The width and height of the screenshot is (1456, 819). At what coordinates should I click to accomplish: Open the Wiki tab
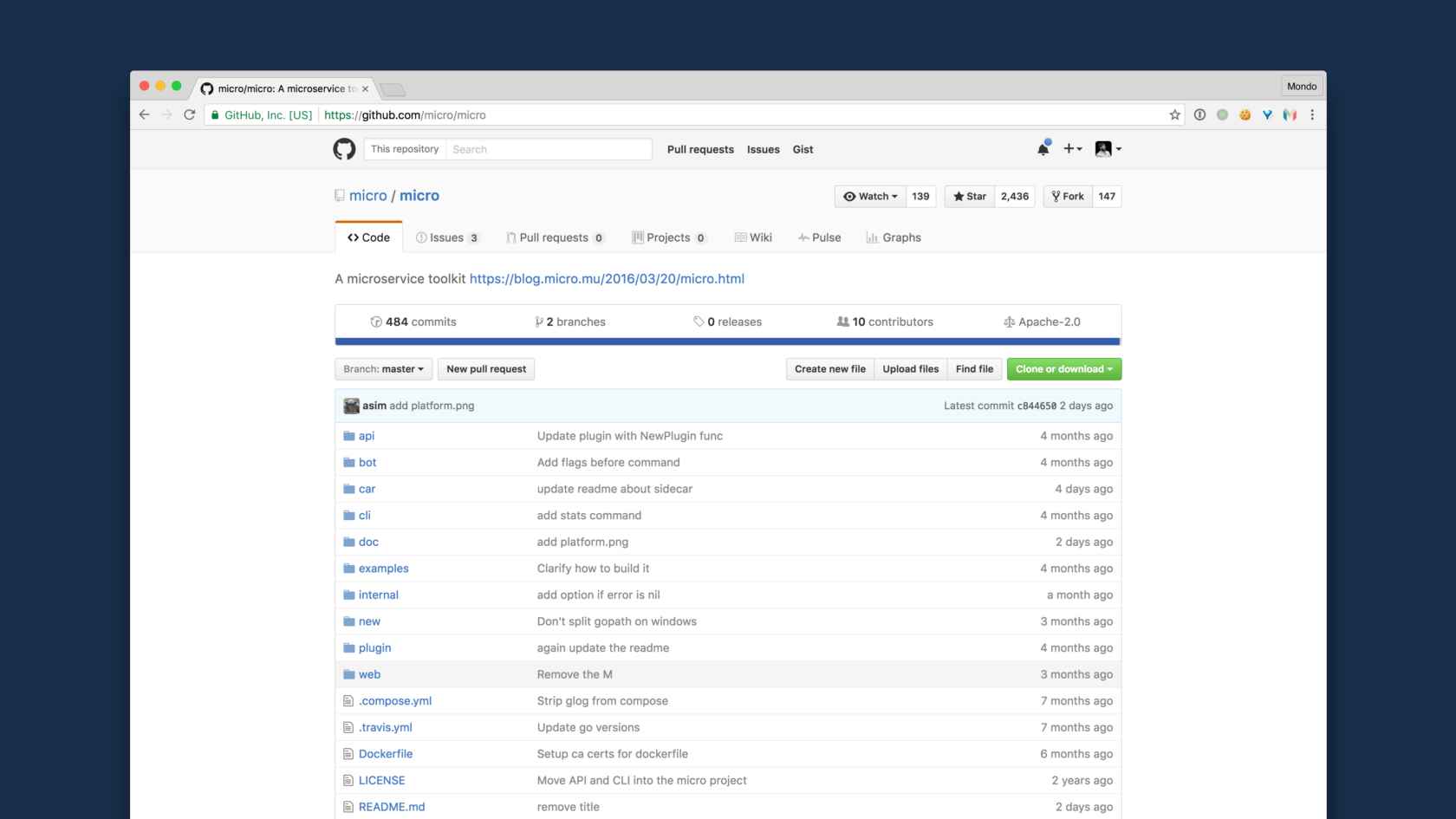pos(753,237)
